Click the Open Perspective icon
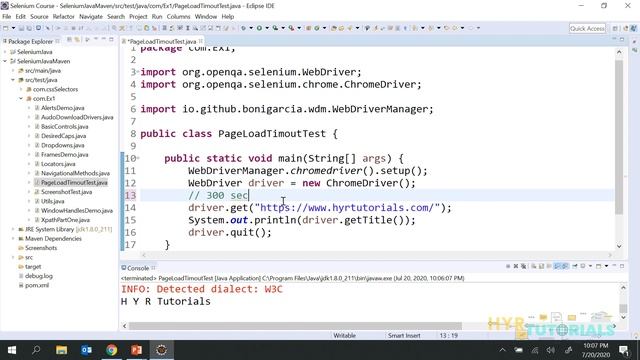This screenshot has height=360, width=640. coord(615,28)
